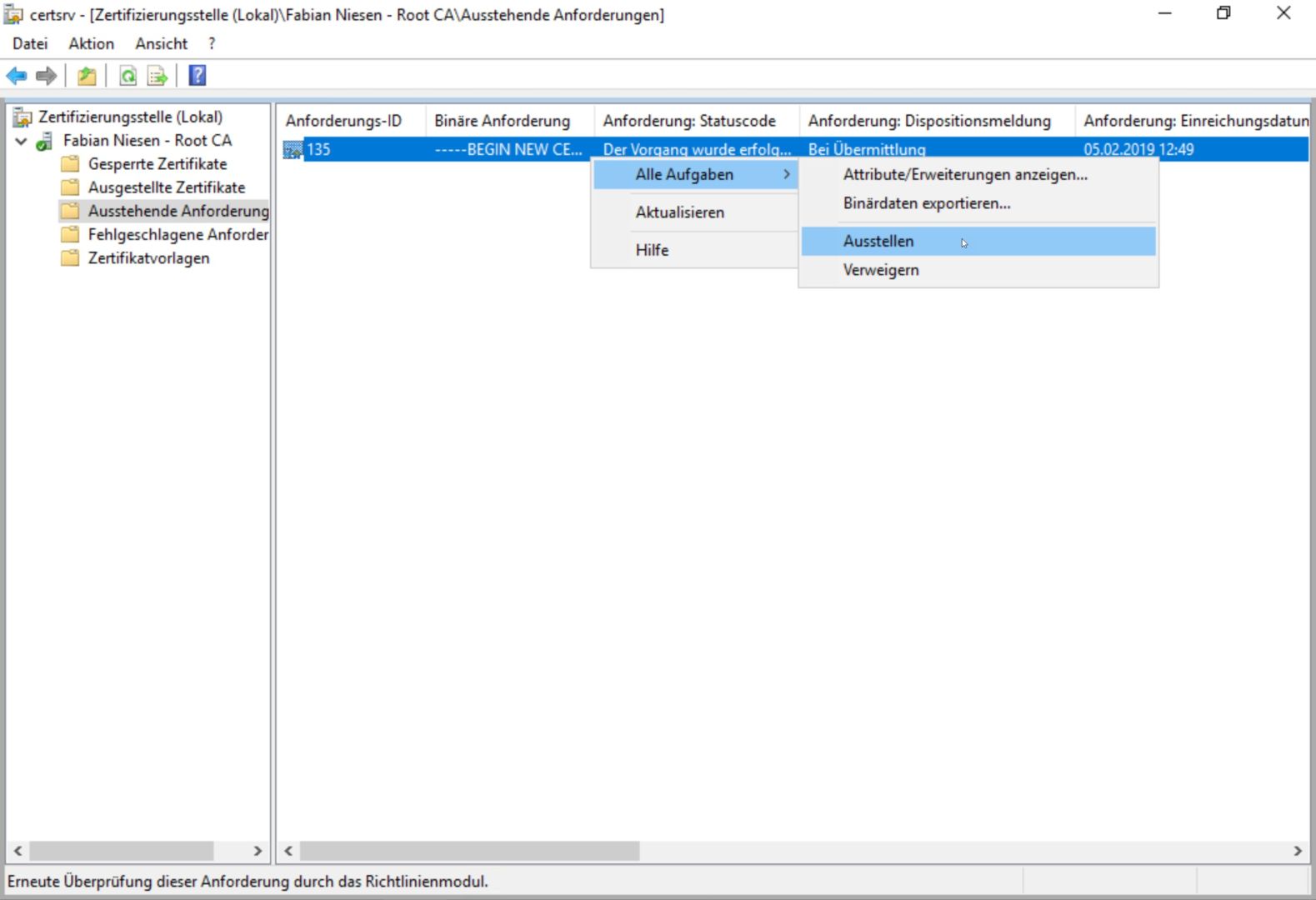Viewport: 1316px width, 900px height.
Task: Minimize the certsrv window
Action: tap(1165, 13)
